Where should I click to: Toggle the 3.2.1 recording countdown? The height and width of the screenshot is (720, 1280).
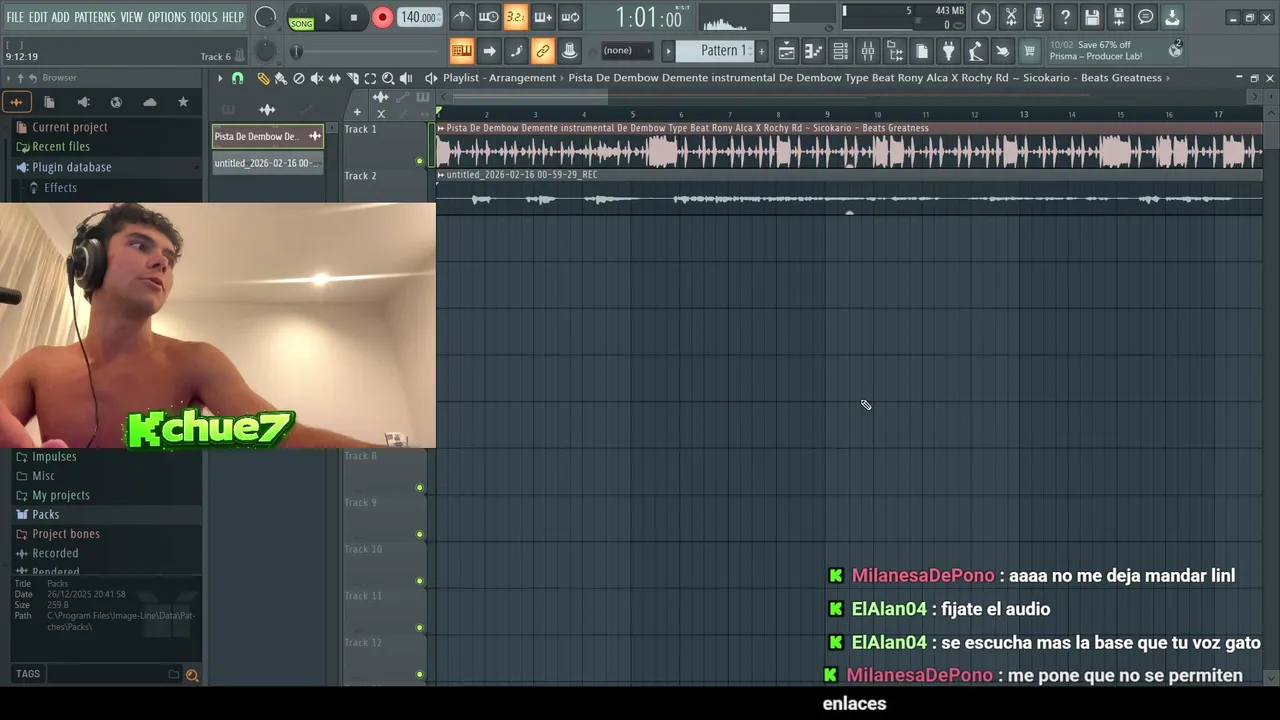(516, 17)
